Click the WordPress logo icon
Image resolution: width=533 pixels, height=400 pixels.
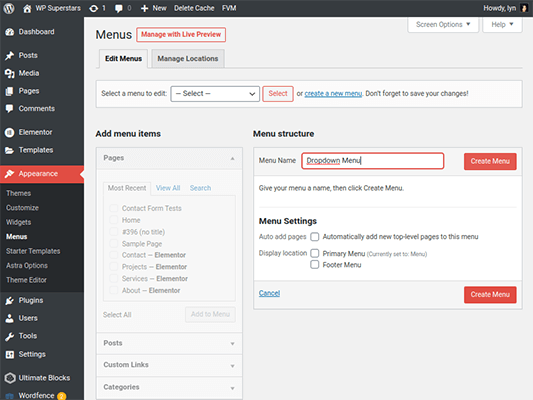pyautogui.click(x=9, y=8)
